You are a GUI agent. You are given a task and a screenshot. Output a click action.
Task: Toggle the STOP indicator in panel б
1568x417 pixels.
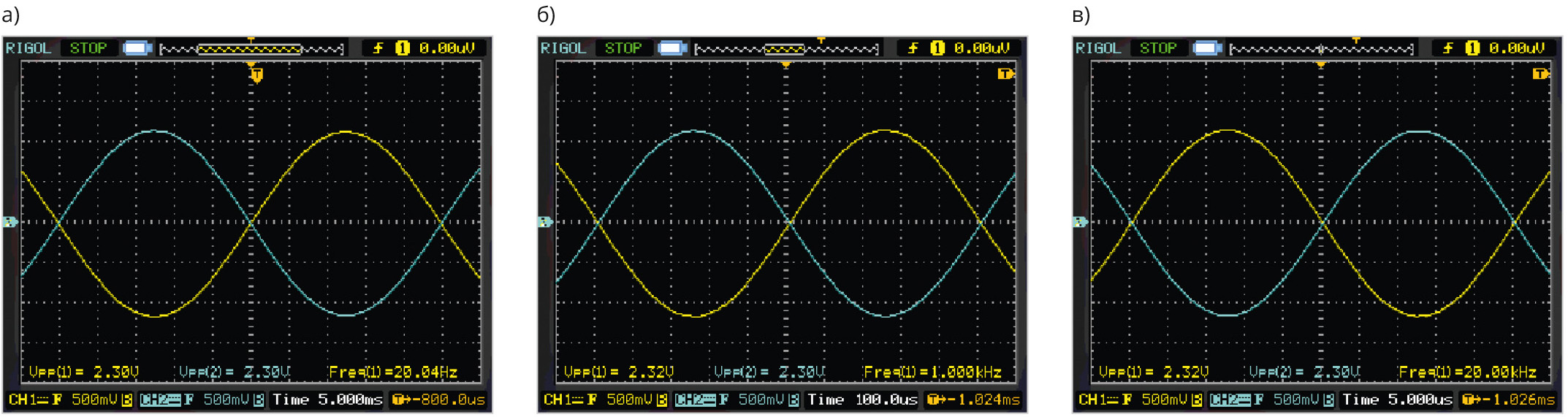(x=623, y=48)
